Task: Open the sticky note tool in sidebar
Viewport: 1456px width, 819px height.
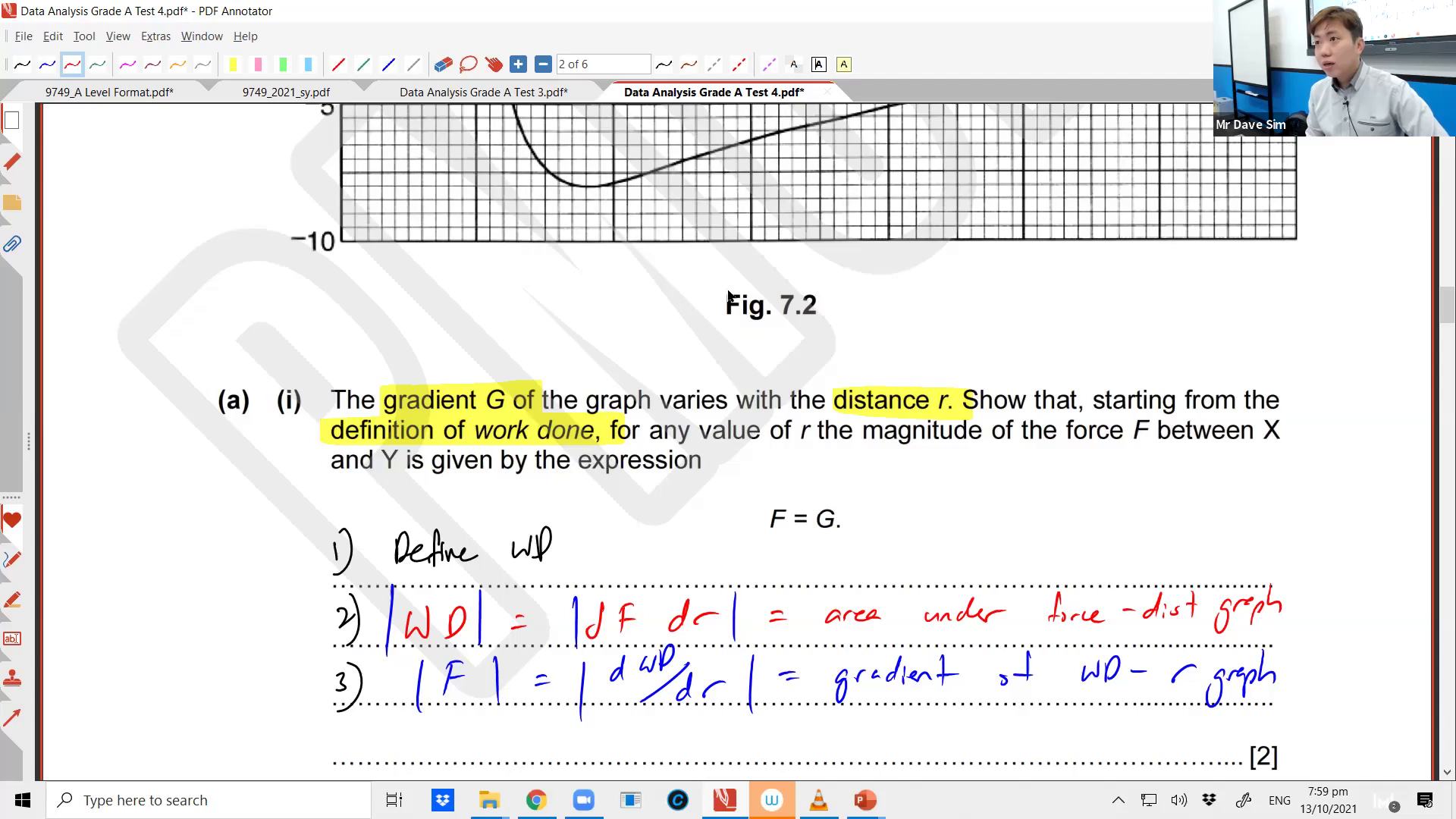Action: pyautogui.click(x=12, y=203)
